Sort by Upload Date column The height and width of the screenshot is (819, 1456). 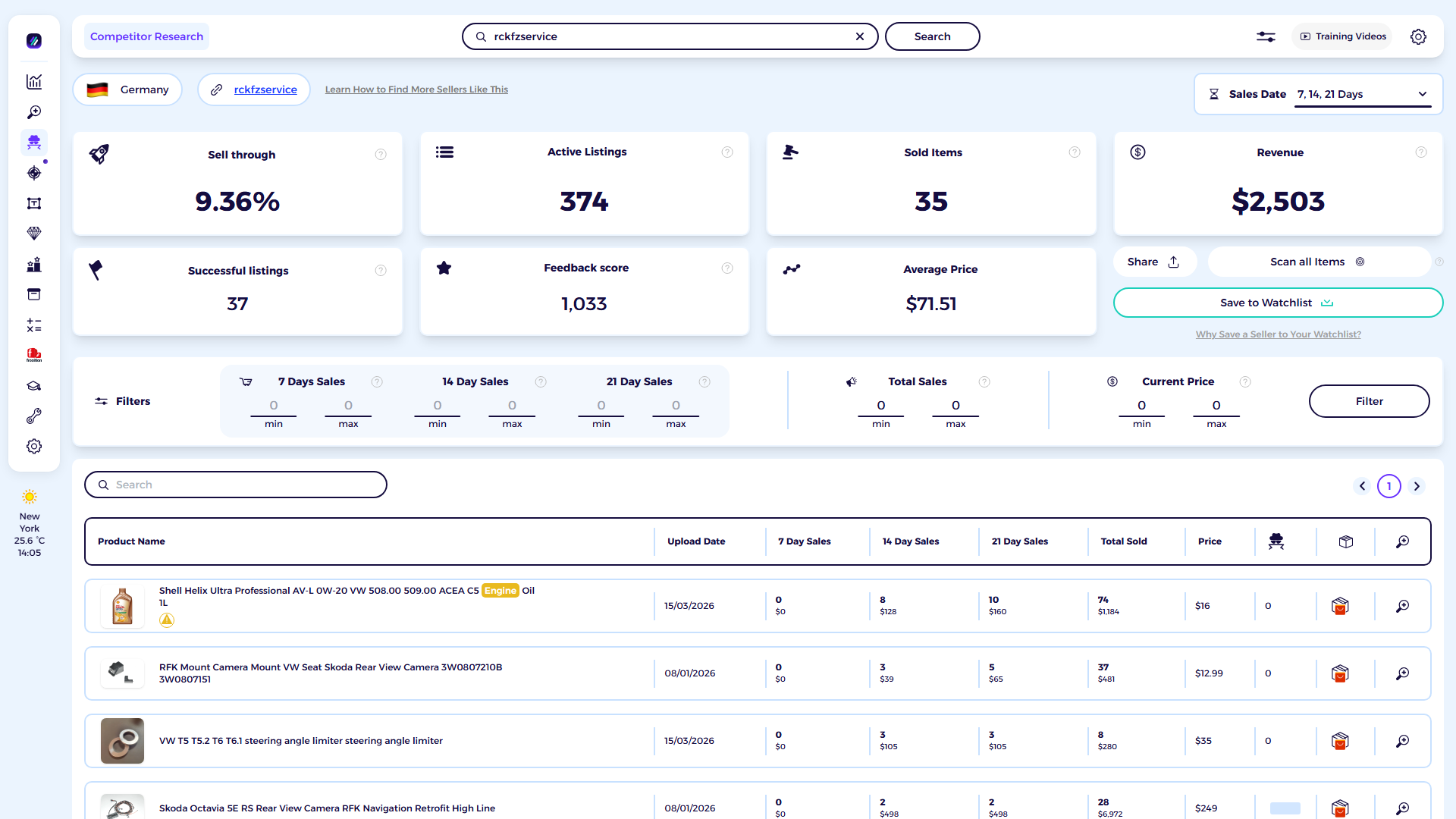point(696,541)
